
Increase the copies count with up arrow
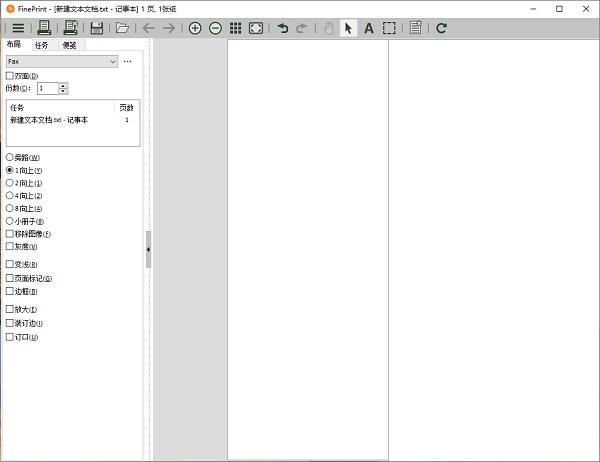63,85
